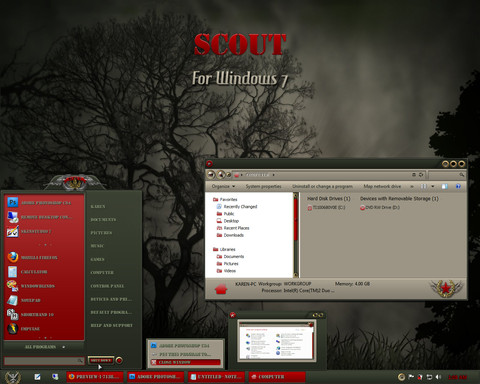
Task: Click the Shut Down button
Action: click(101, 360)
